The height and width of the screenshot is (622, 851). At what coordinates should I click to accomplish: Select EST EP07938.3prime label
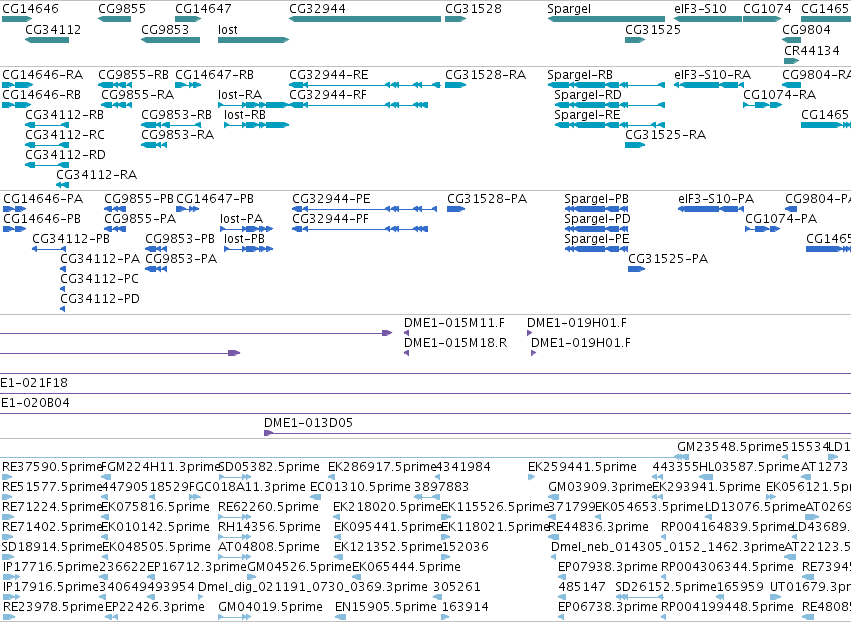pyautogui.click(x=608, y=567)
